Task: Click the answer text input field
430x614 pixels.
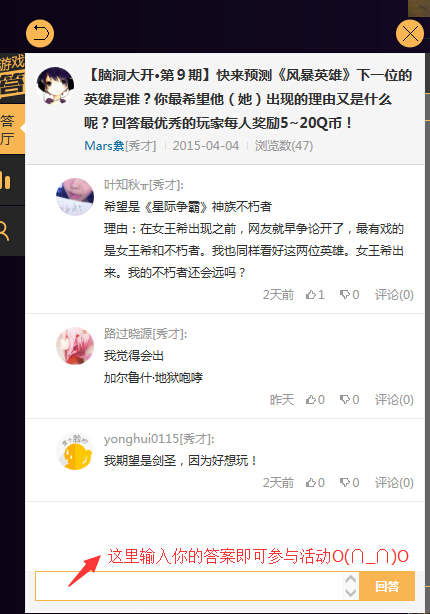Action: click(189, 586)
